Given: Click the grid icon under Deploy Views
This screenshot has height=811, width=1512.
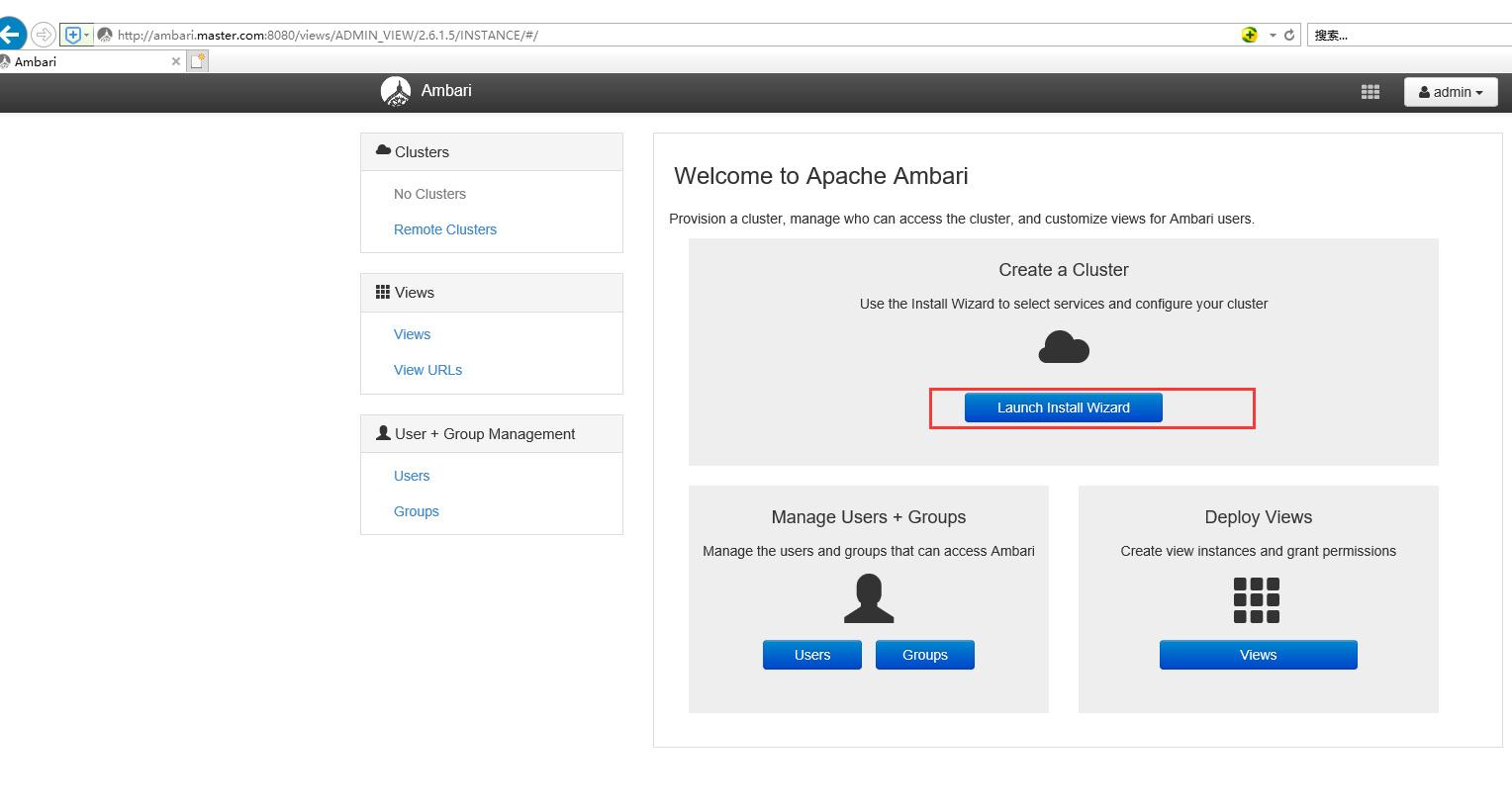Looking at the screenshot, I should point(1257,600).
